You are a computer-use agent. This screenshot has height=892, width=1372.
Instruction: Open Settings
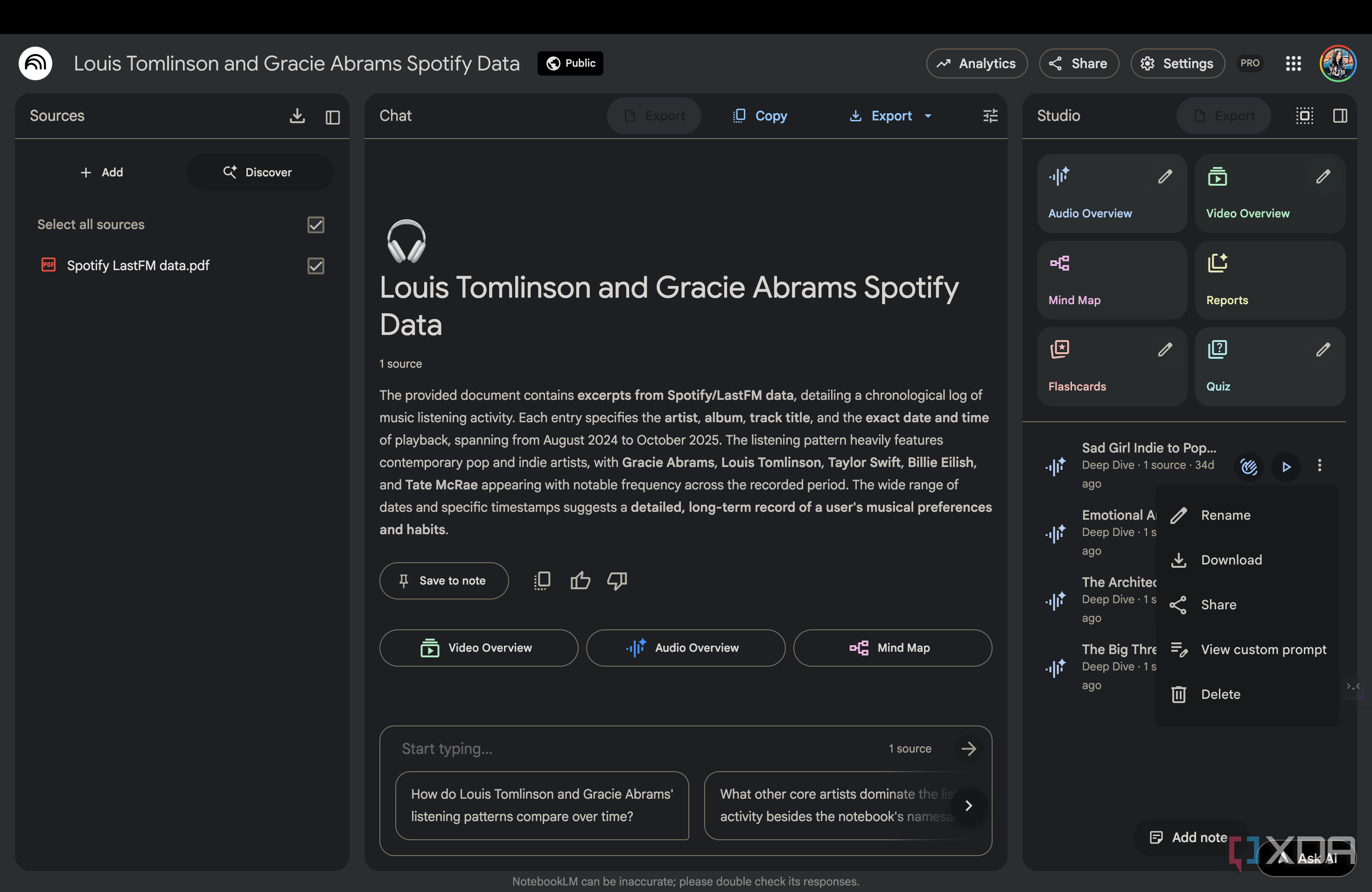(x=1177, y=63)
